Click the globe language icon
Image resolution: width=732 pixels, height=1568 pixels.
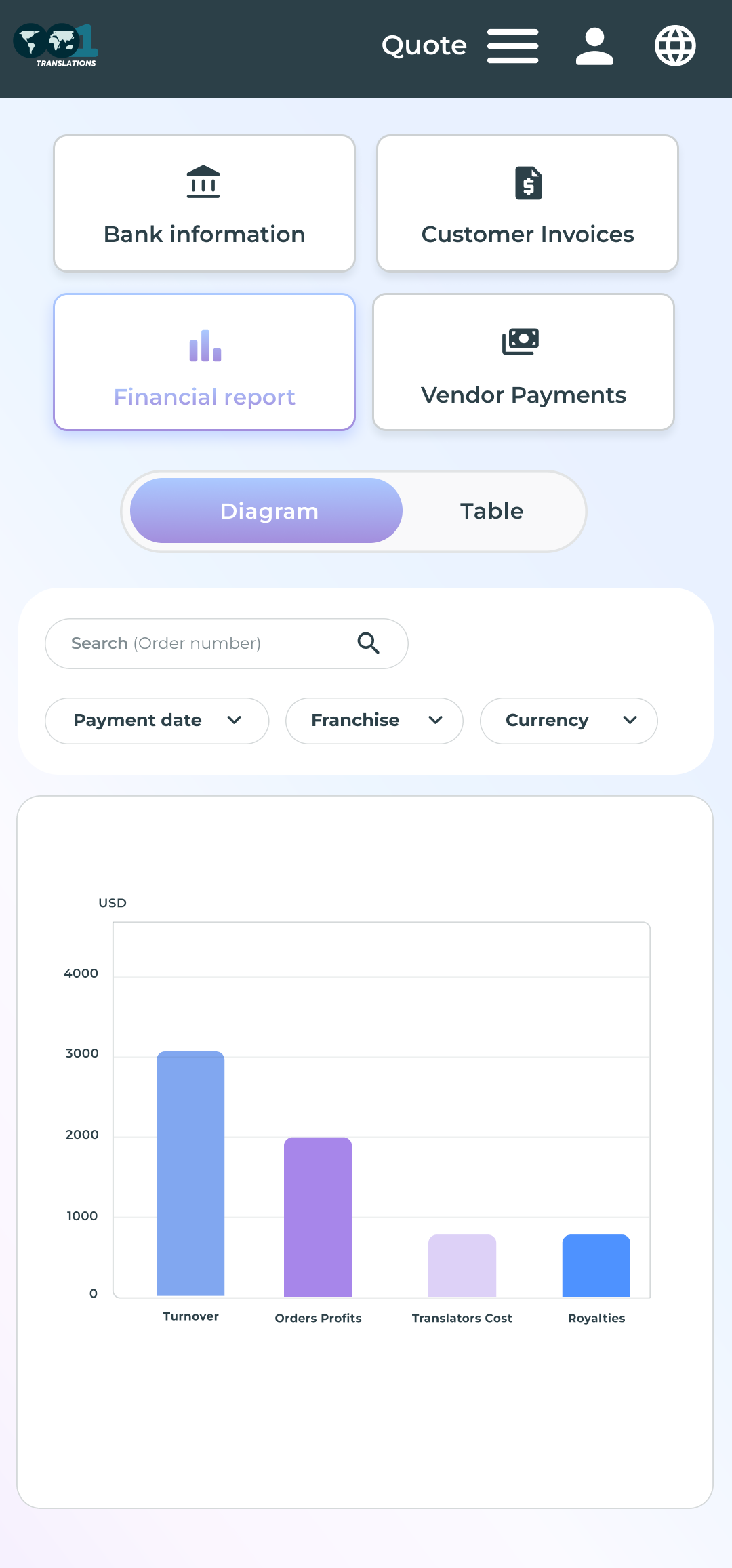point(675,46)
